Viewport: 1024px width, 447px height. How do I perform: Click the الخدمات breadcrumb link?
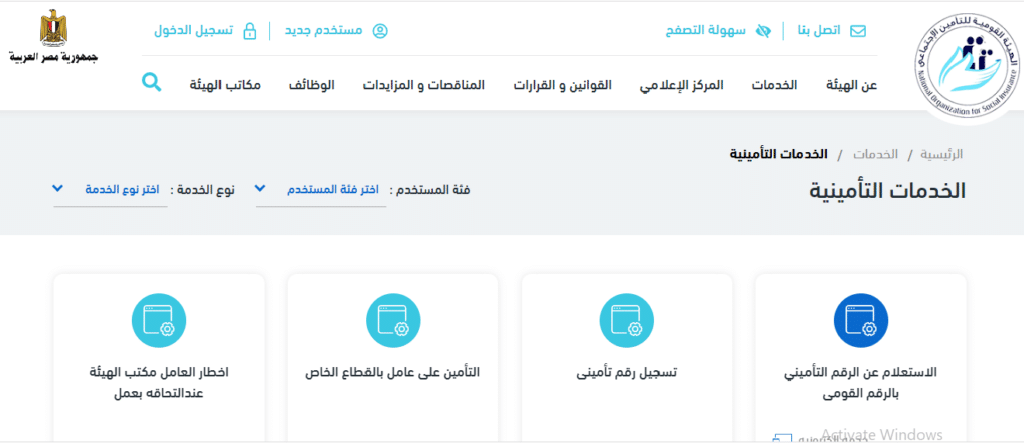874,154
